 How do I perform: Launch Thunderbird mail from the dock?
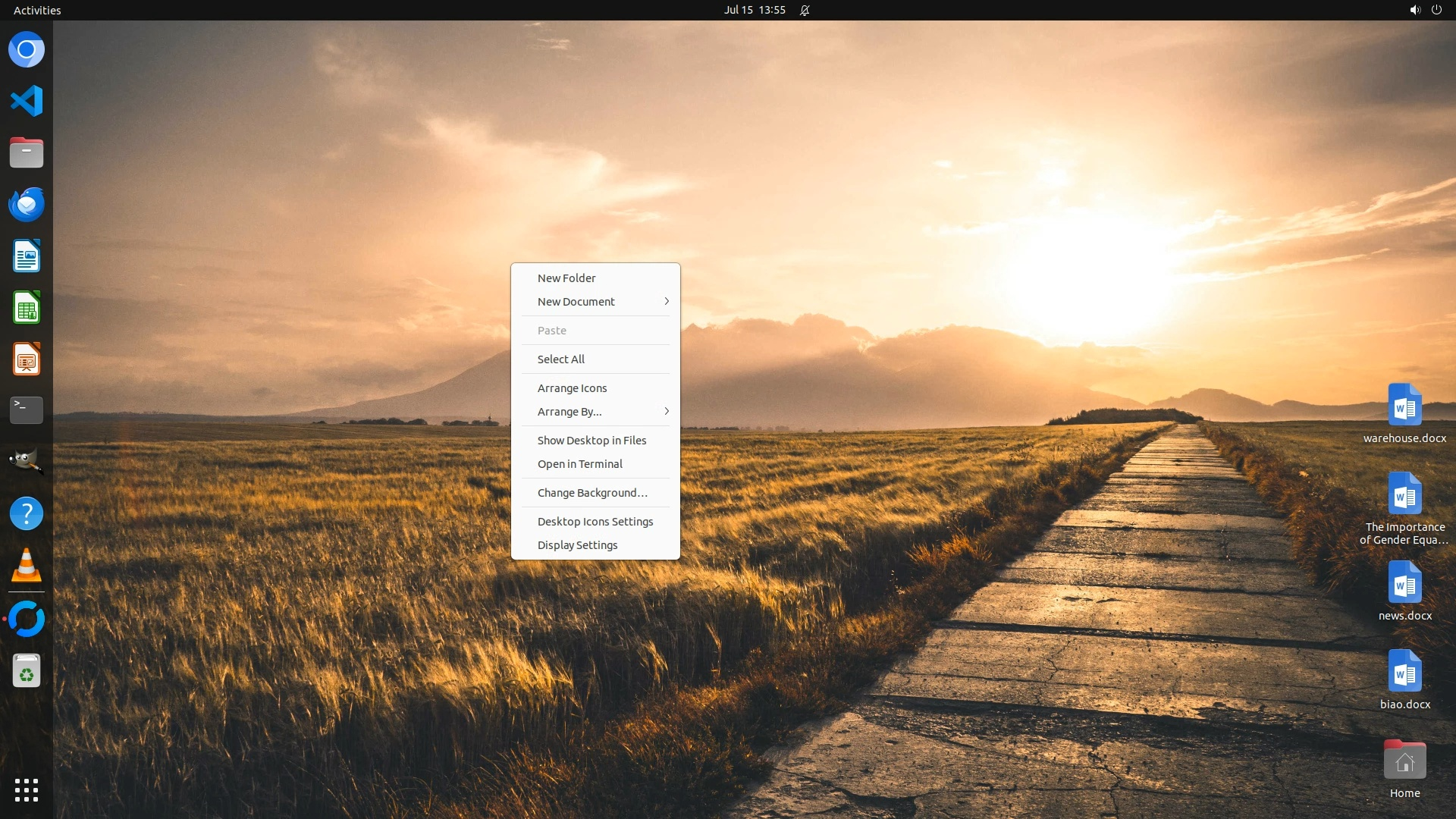pos(27,204)
